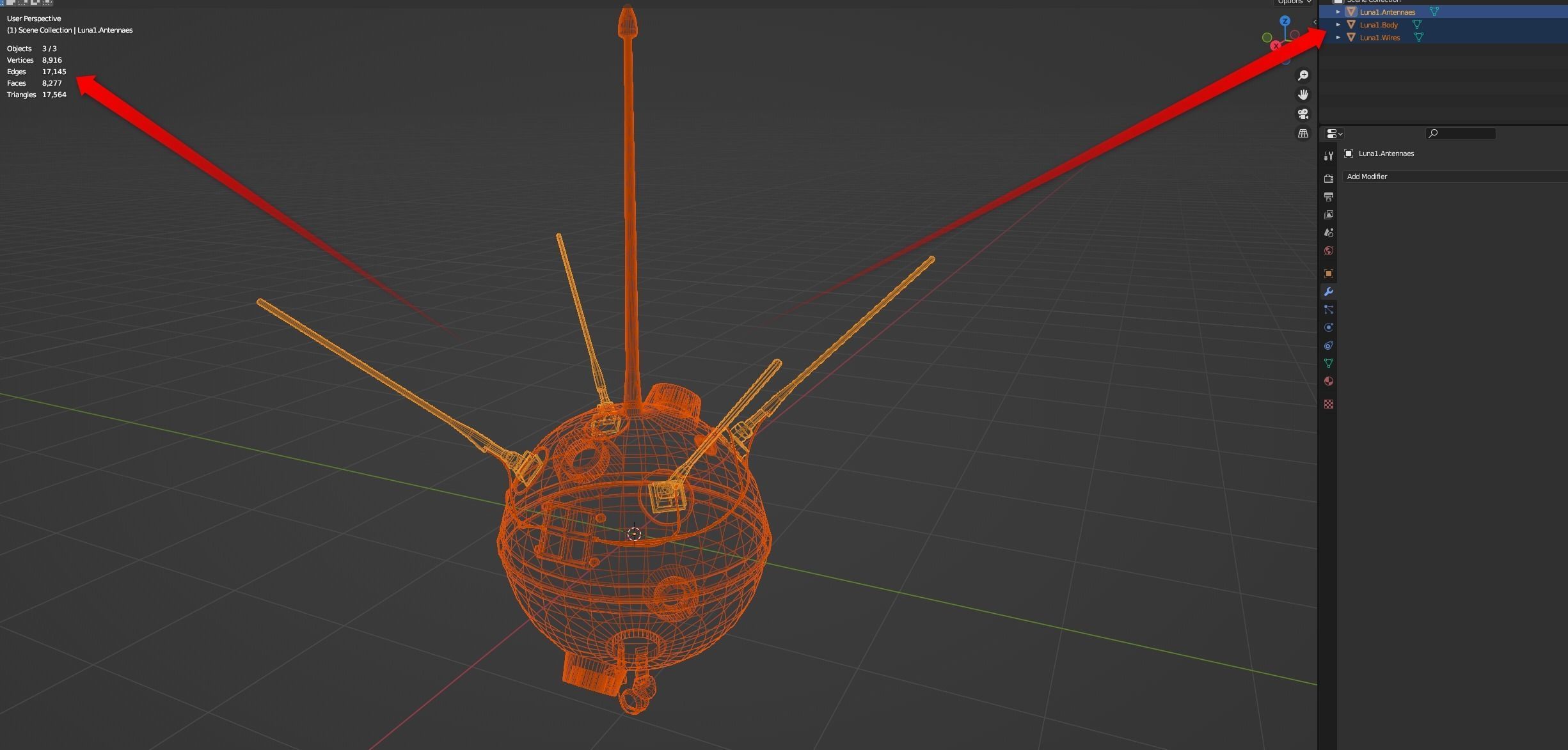The width and height of the screenshot is (1568, 750).
Task: Click the mesh data icon beside Luna1.Antennaes
Action: click(1434, 12)
